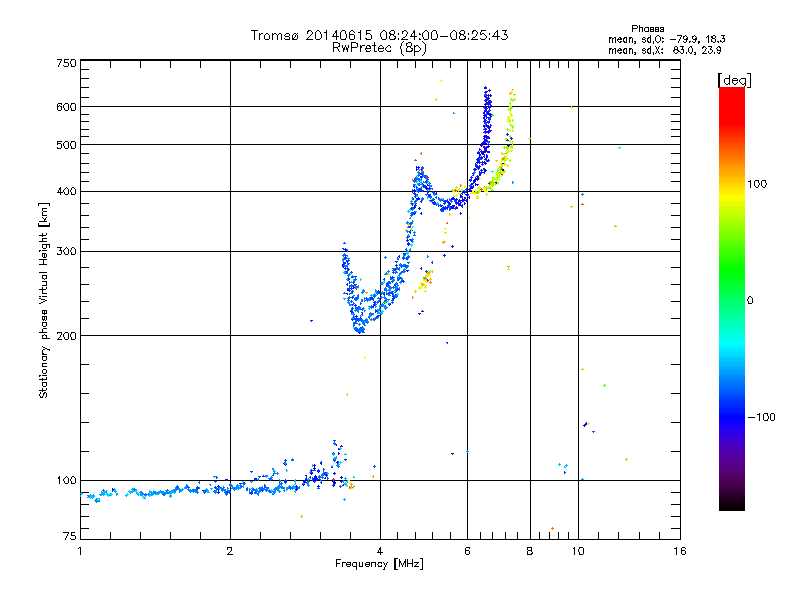
Task: Click the '6' frequency axis label
Action: [467, 551]
